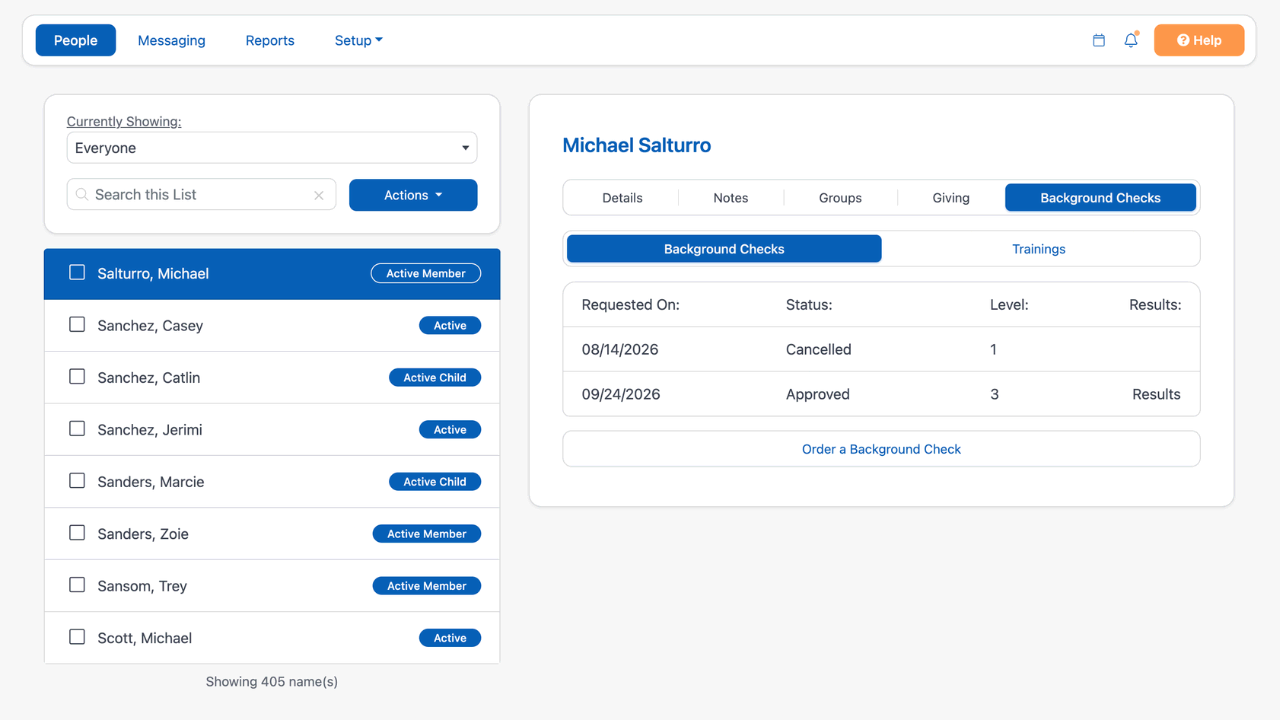1280x720 pixels.
Task: Click into the Search this List field
Action: pyautogui.click(x=201, y=195)
